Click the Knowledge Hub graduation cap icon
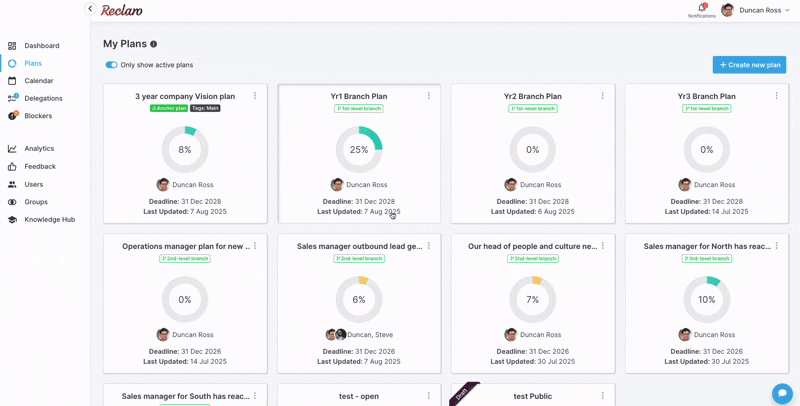 click(x=12, y=219)
